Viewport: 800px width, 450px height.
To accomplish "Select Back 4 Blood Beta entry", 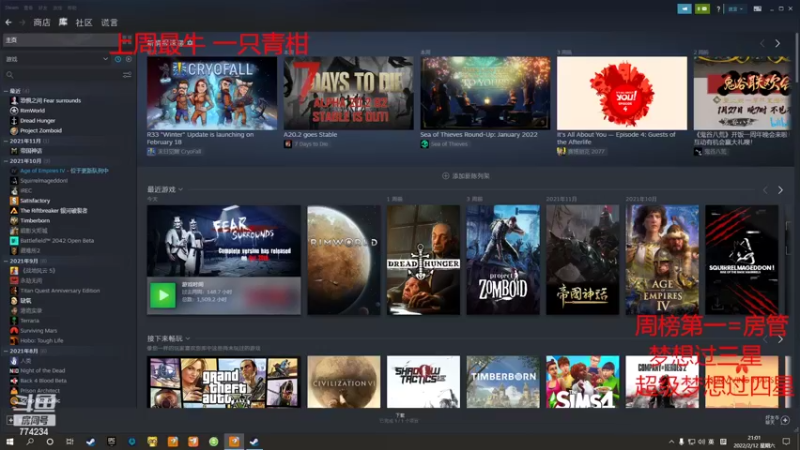I will tap(43, 381).
